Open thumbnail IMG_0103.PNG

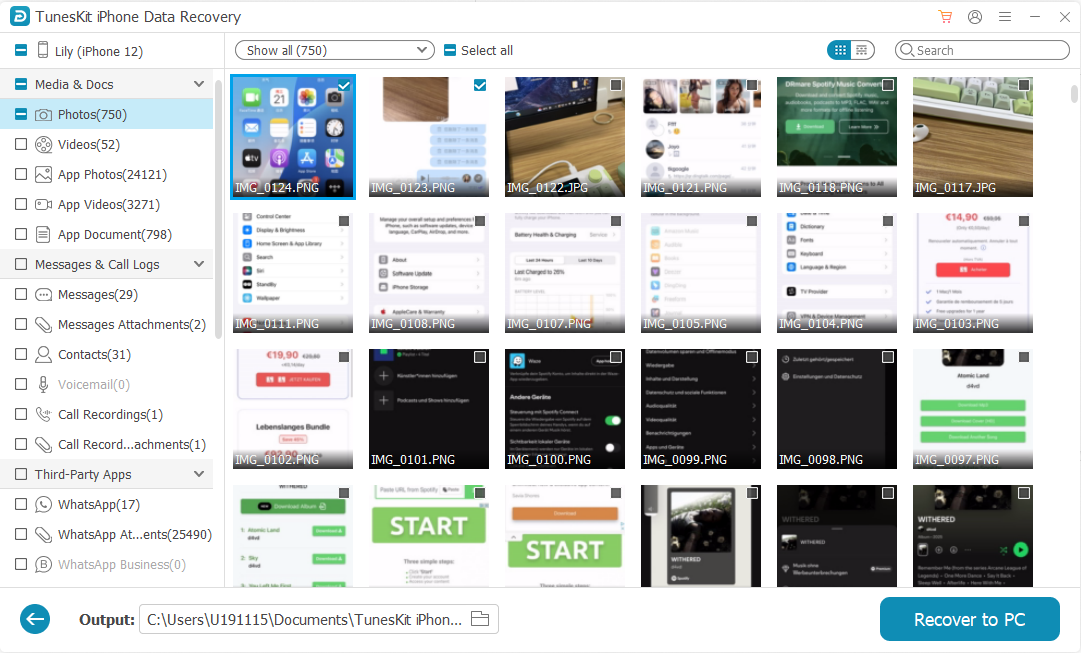coord(973,273)
